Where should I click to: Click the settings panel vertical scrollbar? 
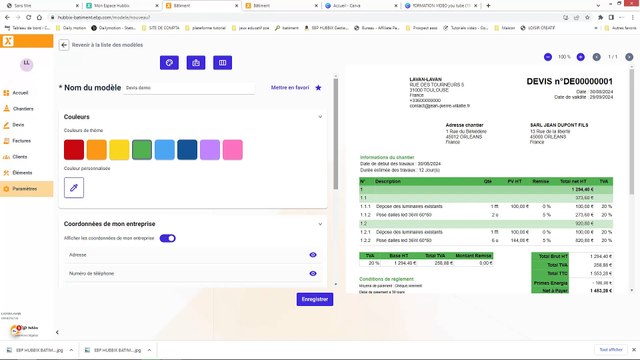[x=336, y=134]
